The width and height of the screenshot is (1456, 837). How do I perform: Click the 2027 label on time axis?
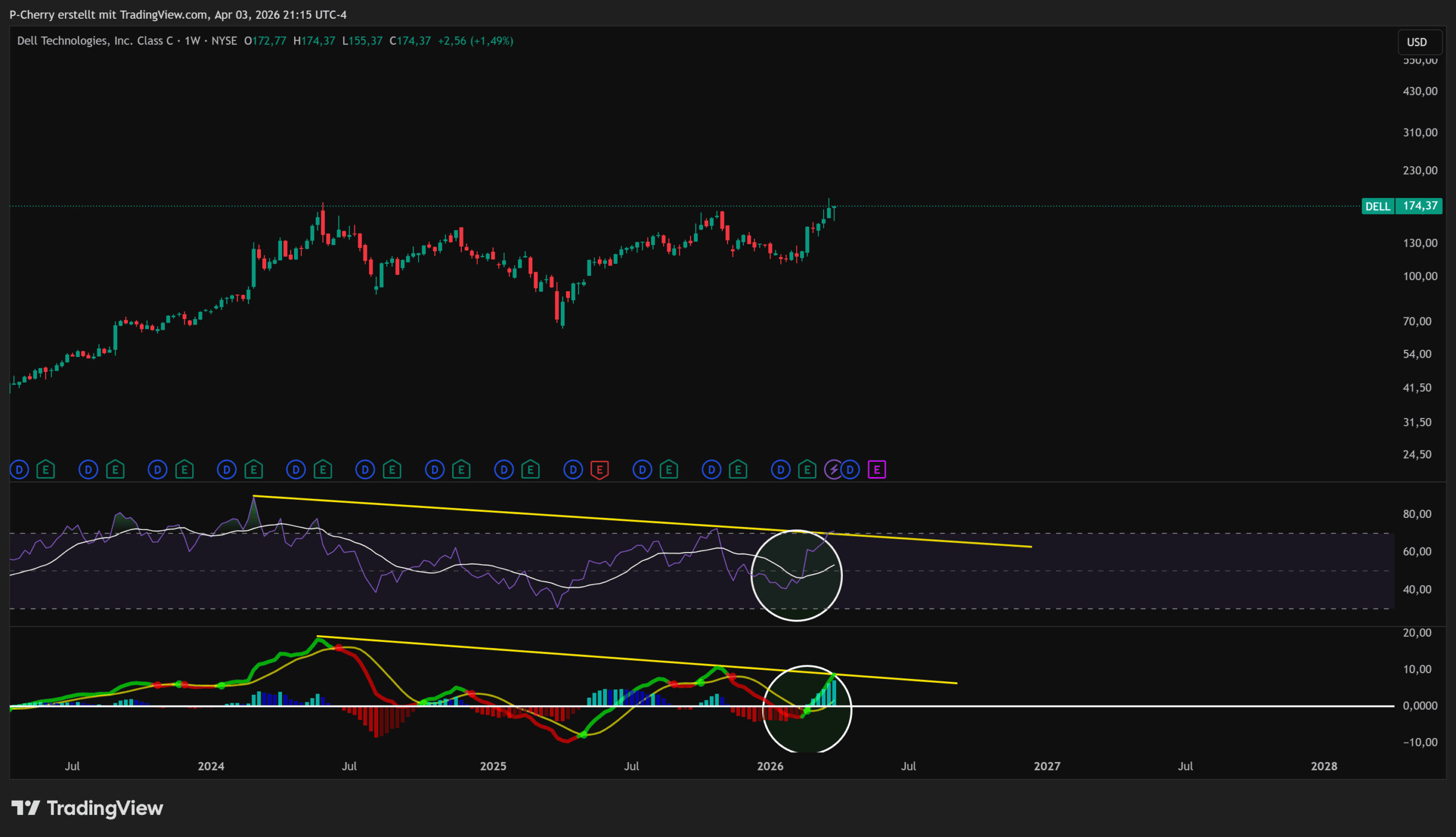point(1046,766)
